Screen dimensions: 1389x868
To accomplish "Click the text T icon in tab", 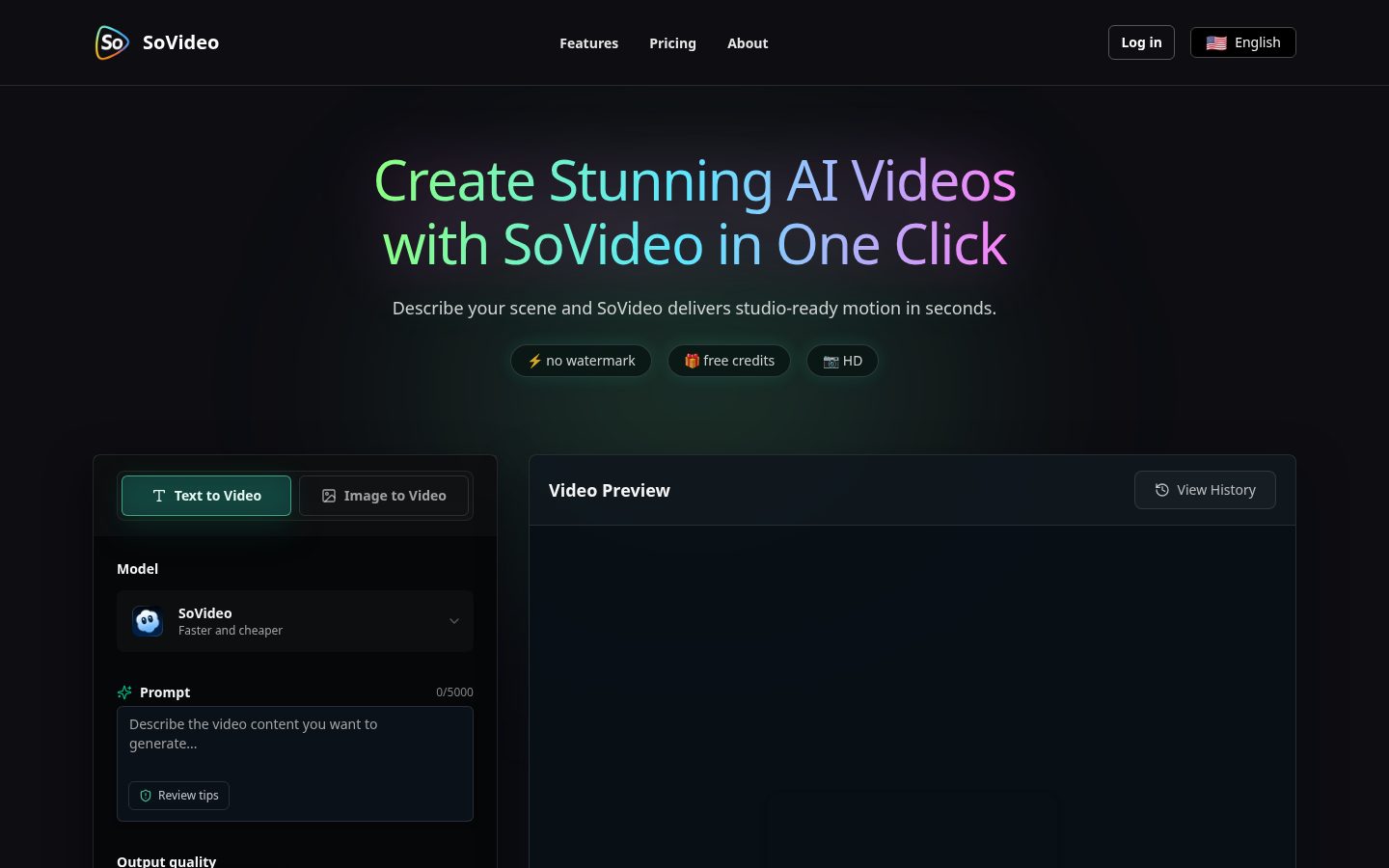I will tap(159, 496).
